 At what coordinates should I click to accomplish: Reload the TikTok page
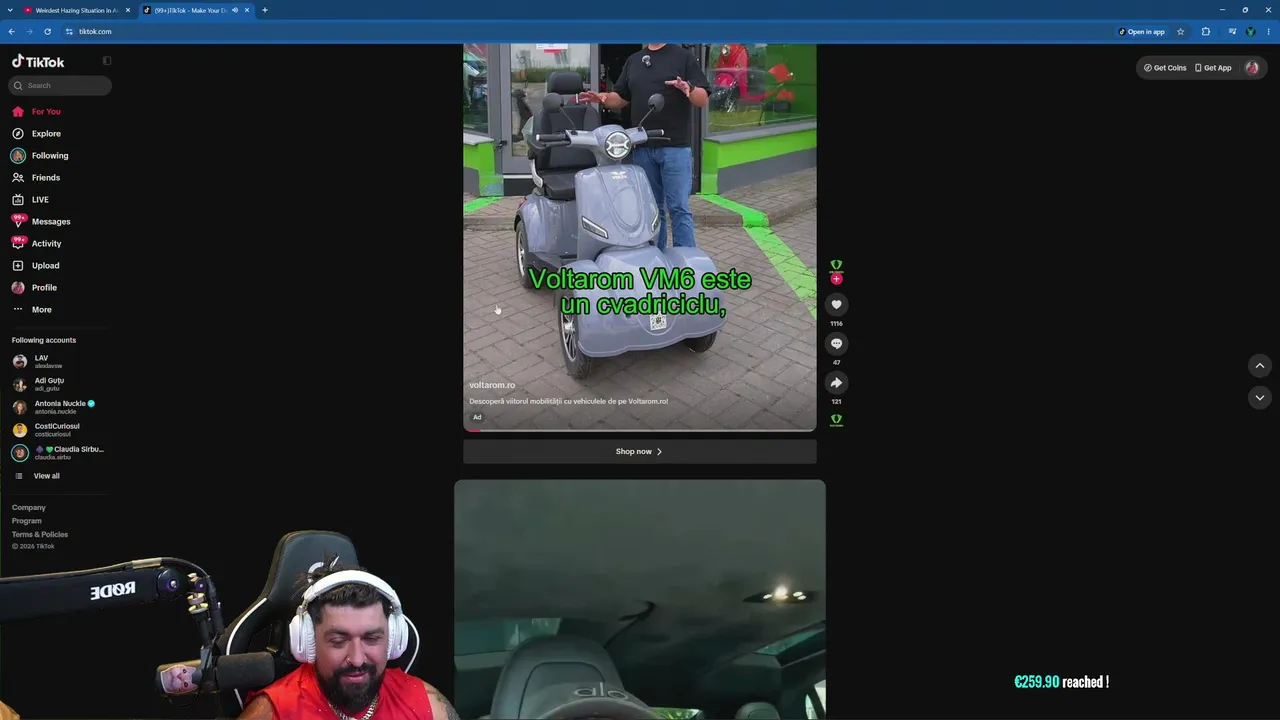coord(47,32)
